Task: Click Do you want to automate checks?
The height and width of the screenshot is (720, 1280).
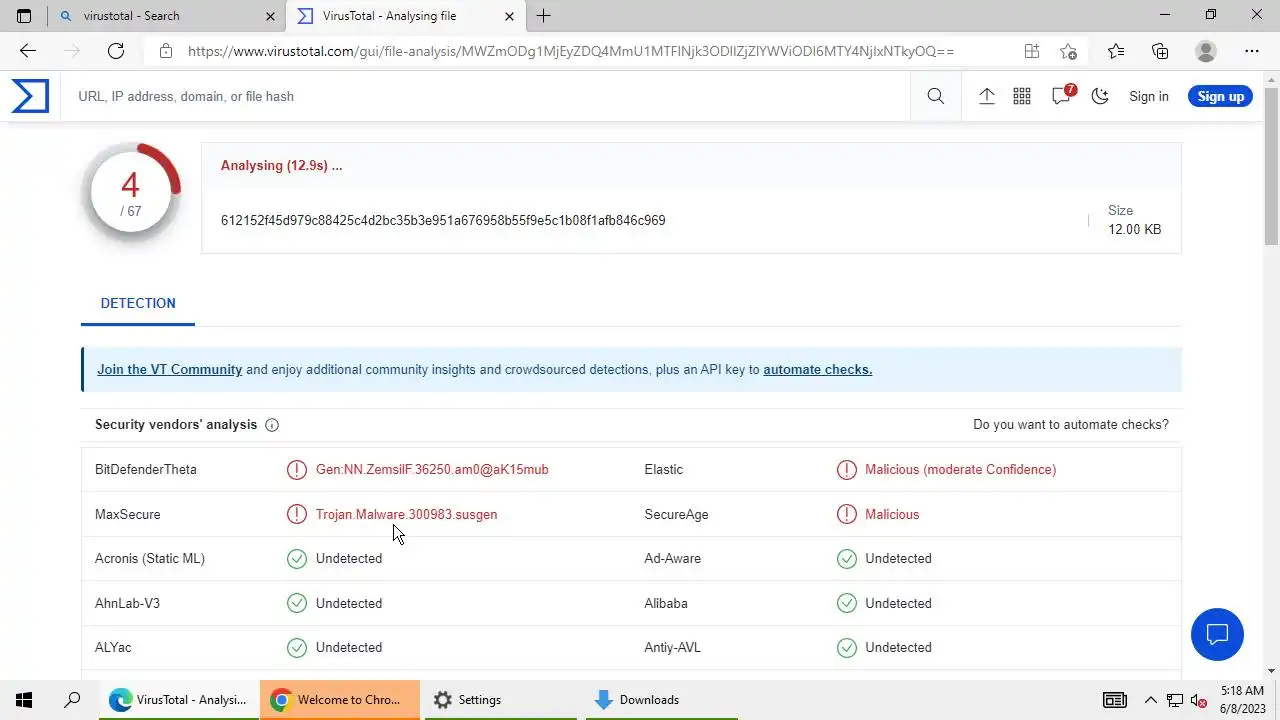Action: [x=1071, y=424]
